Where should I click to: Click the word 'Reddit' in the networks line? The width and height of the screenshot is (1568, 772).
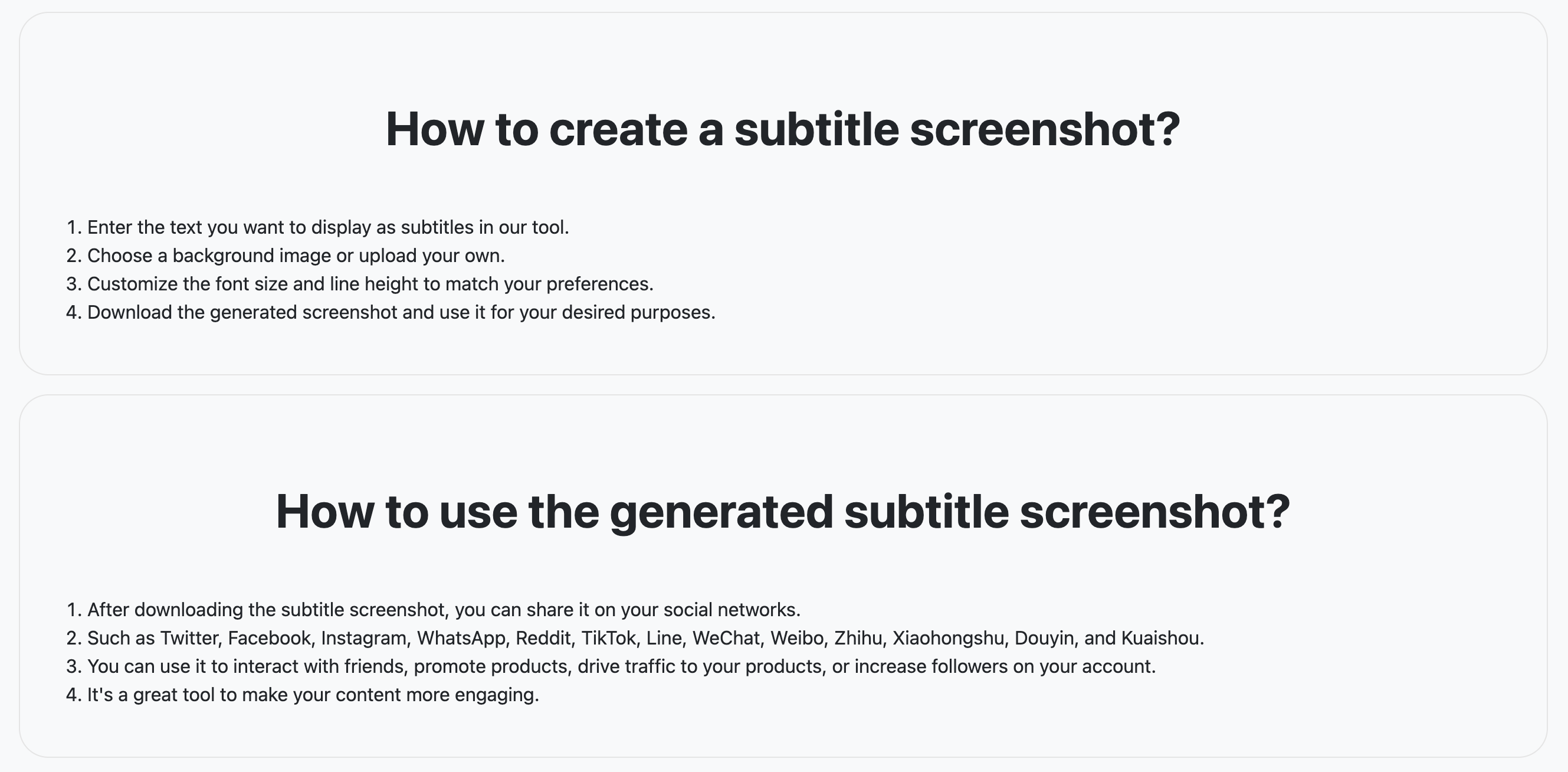pyautogui.click(x=543, y=638)
